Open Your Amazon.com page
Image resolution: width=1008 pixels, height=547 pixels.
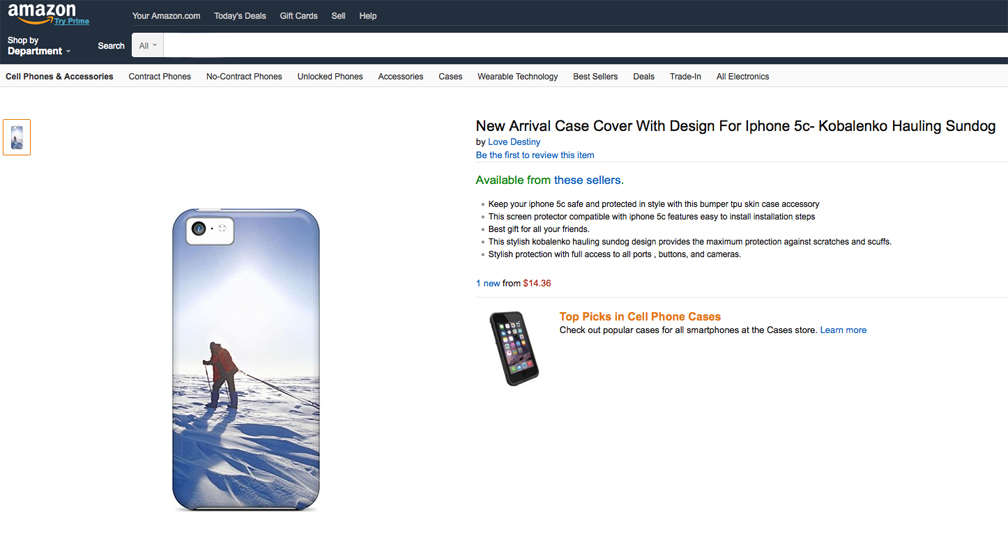166,16
